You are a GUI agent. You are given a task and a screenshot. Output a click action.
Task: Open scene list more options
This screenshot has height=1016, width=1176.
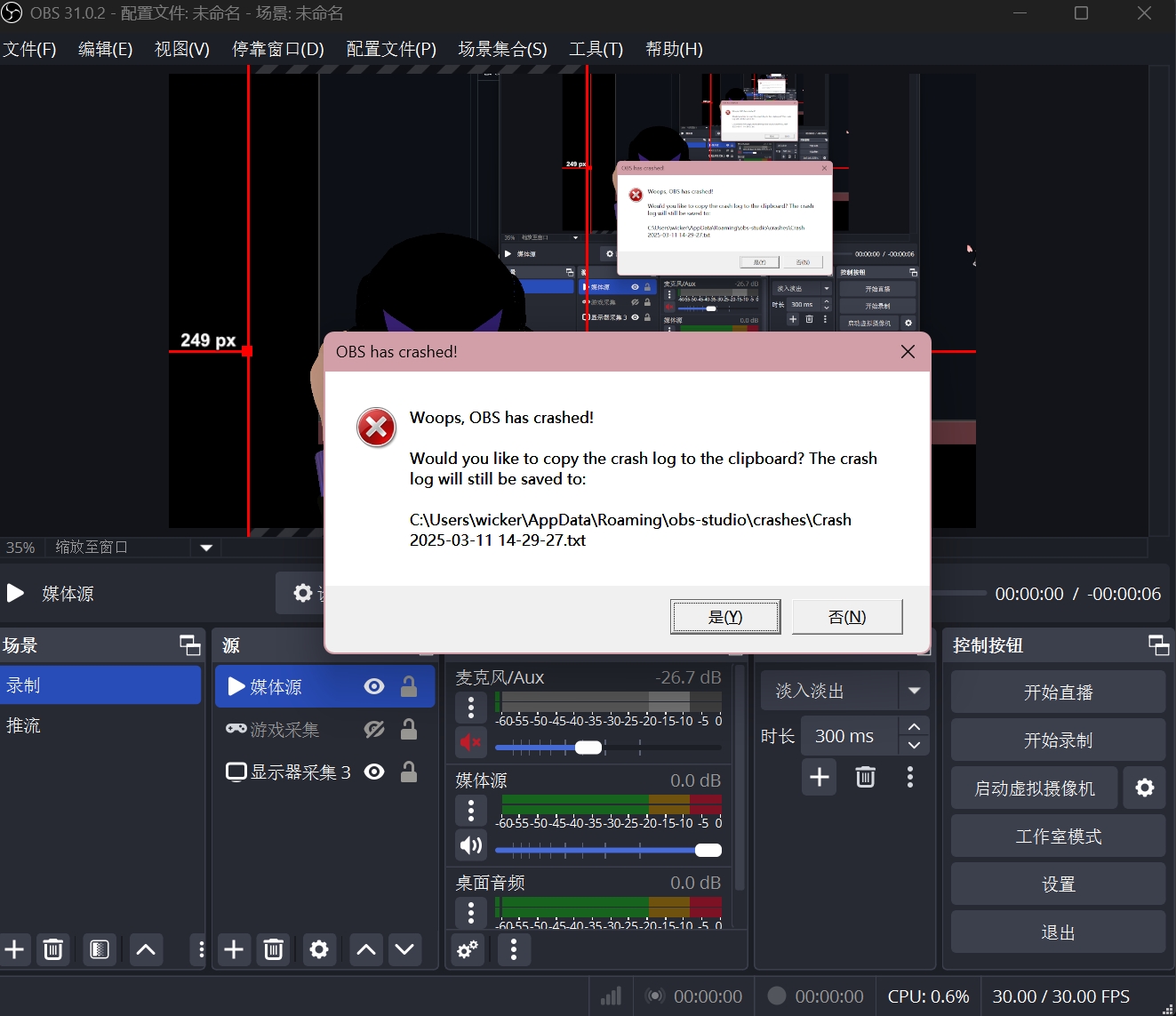(201, 949)
